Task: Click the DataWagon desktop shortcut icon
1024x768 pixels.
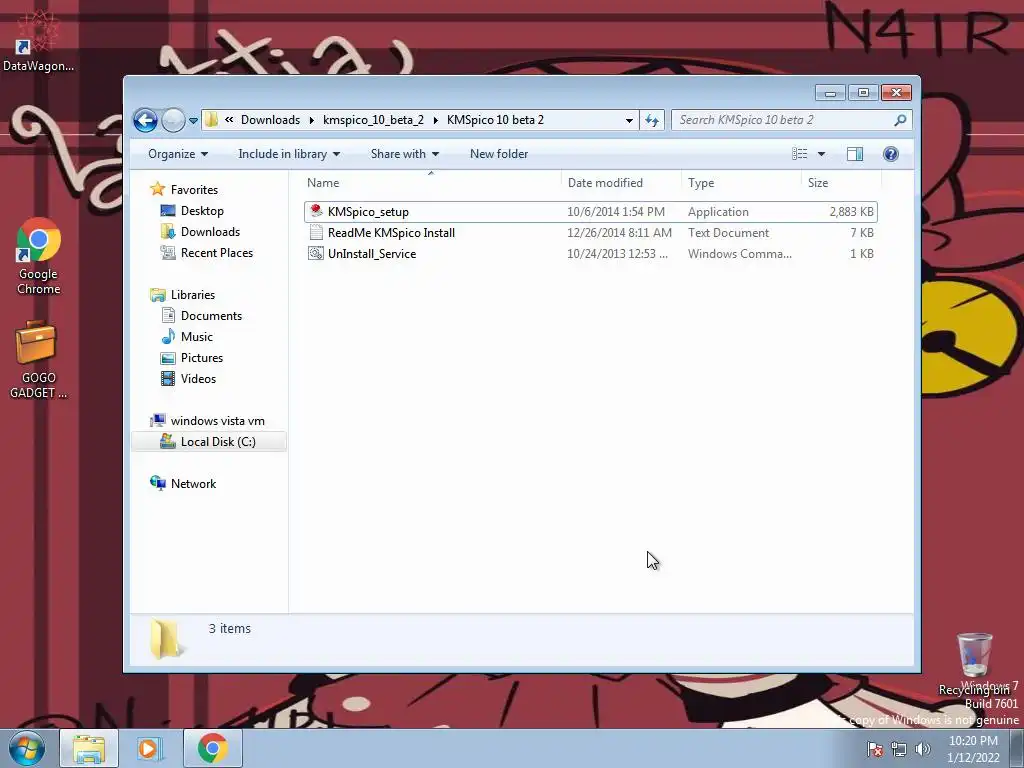Action: point(38,39)
